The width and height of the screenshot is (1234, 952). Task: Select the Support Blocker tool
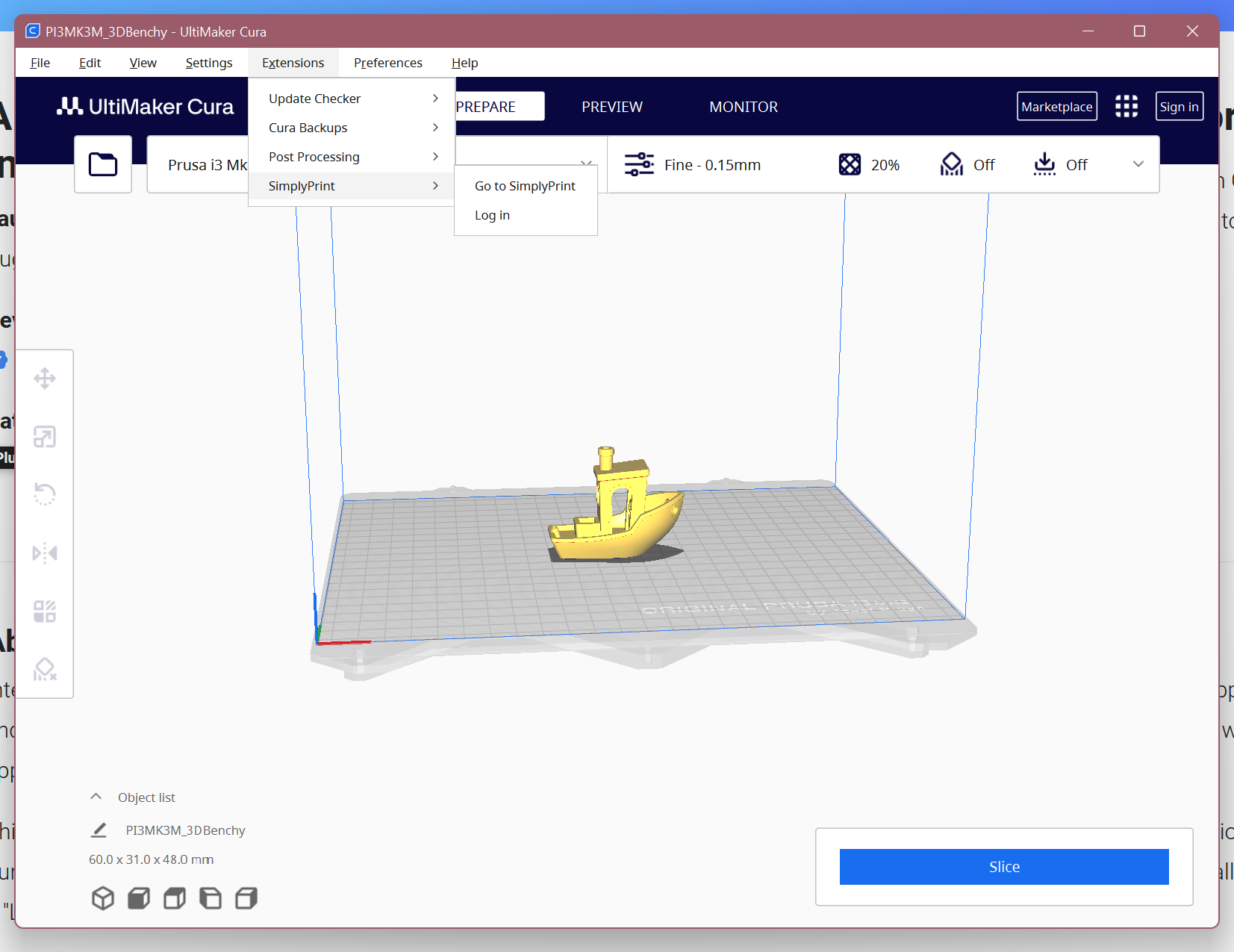point(45,669)
